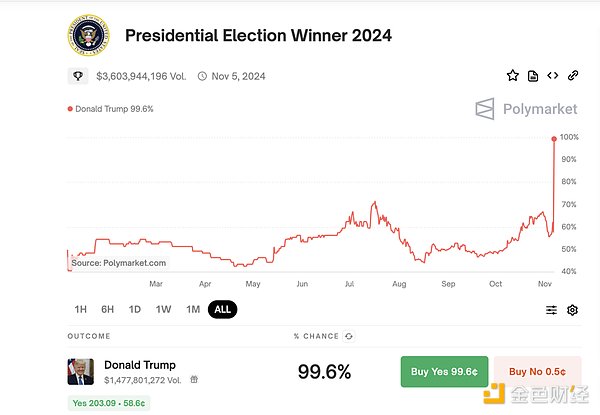600x415 pixels.
Task: Click the trophy icon badge
Action: [x=79, y=76]
